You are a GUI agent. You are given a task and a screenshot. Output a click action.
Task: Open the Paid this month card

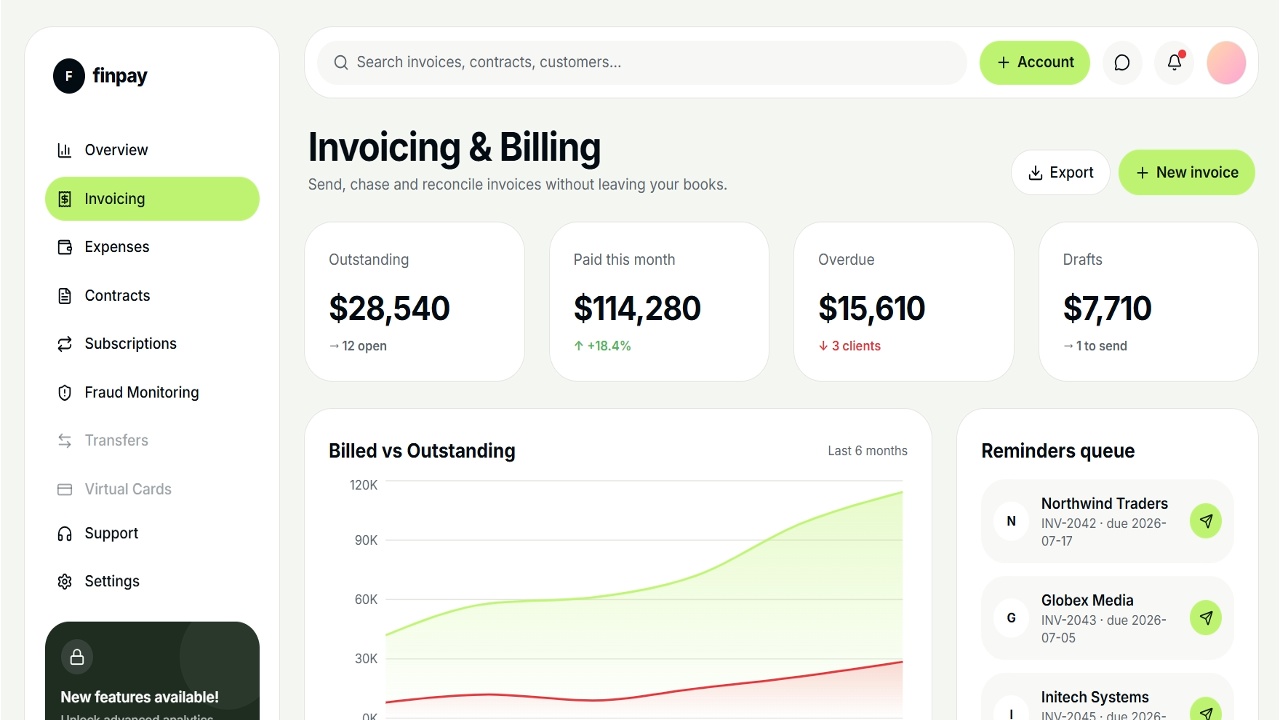click(659, 302)
